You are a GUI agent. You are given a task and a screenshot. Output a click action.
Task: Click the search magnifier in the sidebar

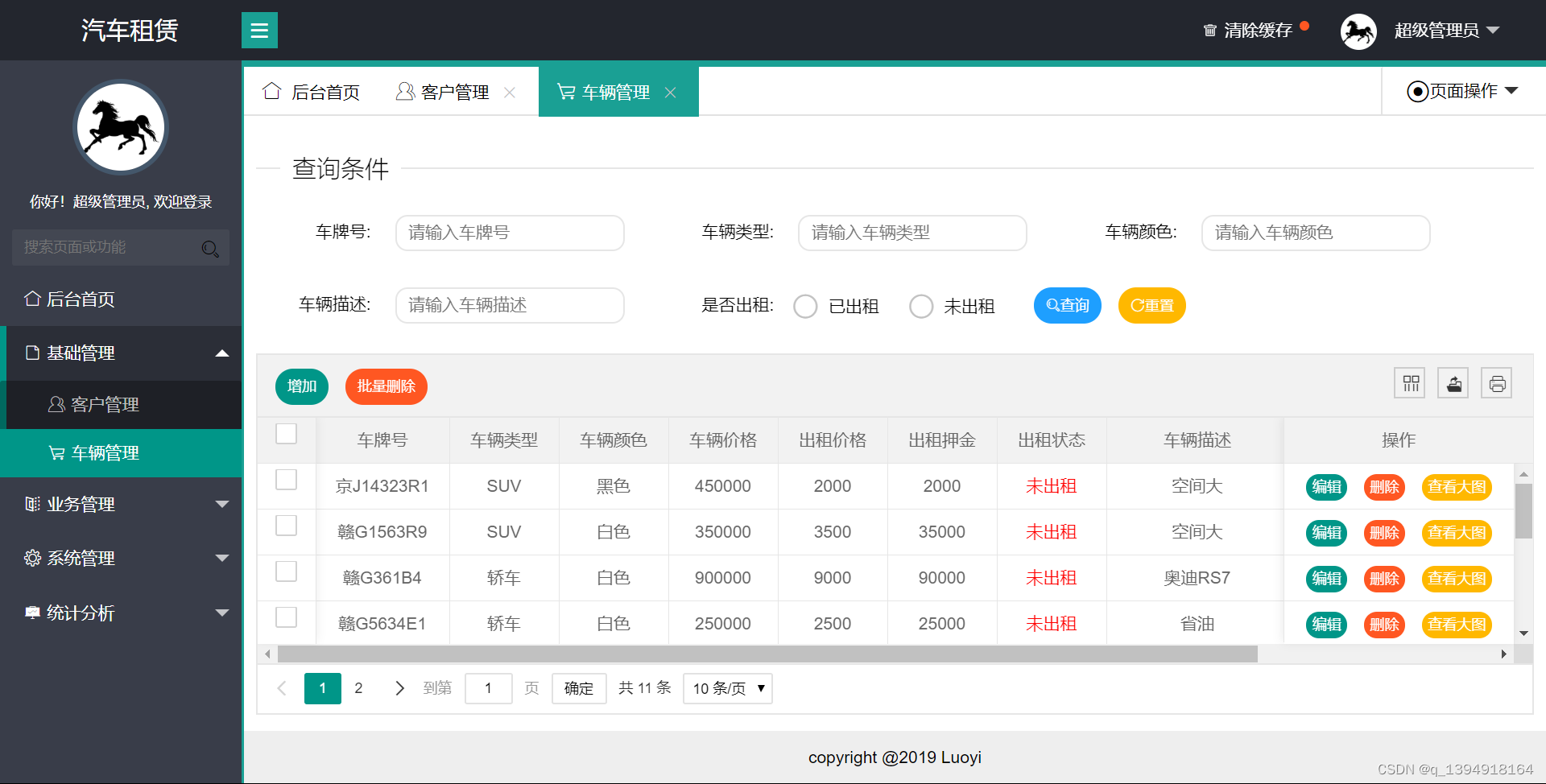click(x=210, y=248)
